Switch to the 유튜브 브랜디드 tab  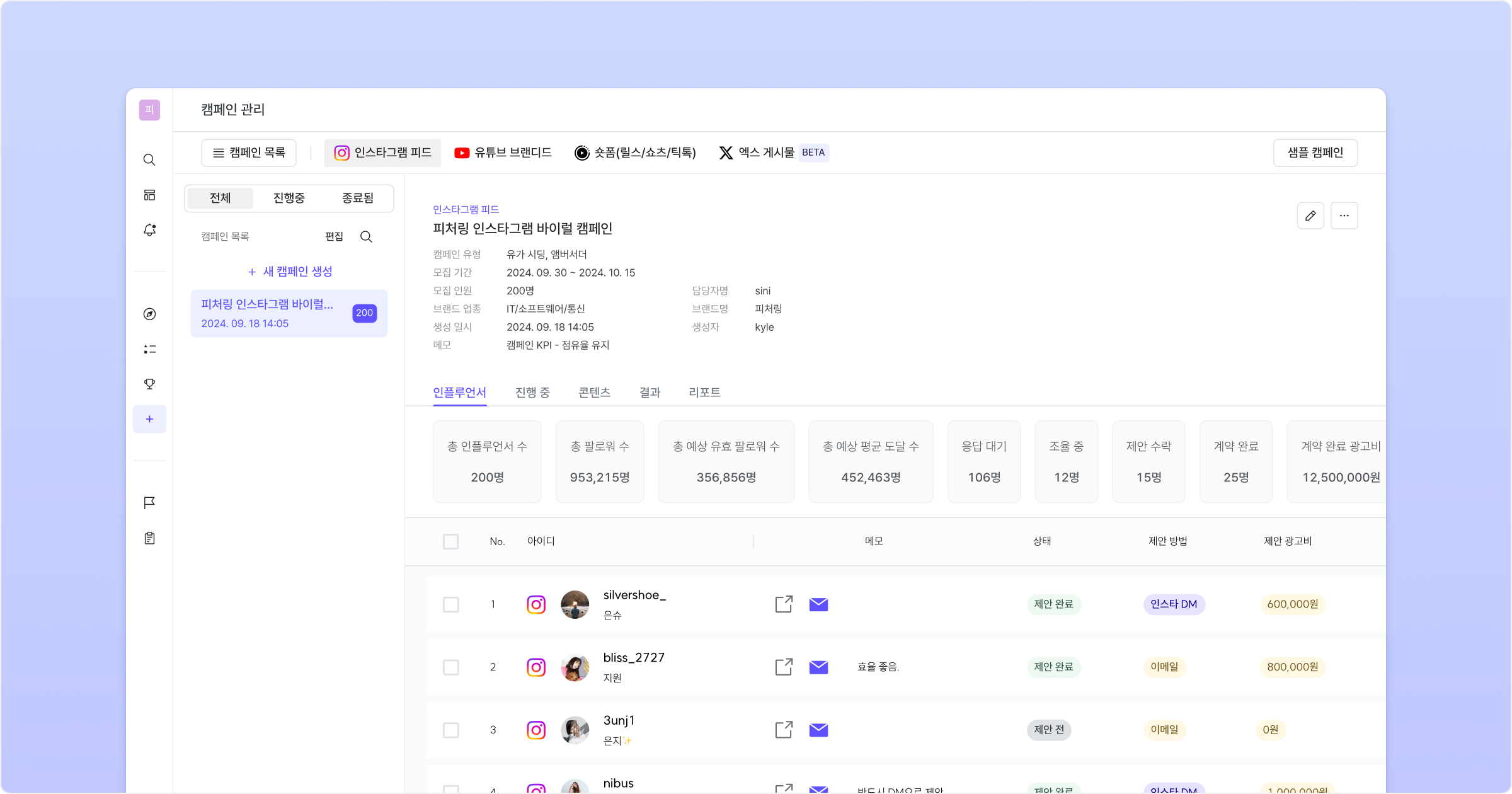tap(503, 152)
